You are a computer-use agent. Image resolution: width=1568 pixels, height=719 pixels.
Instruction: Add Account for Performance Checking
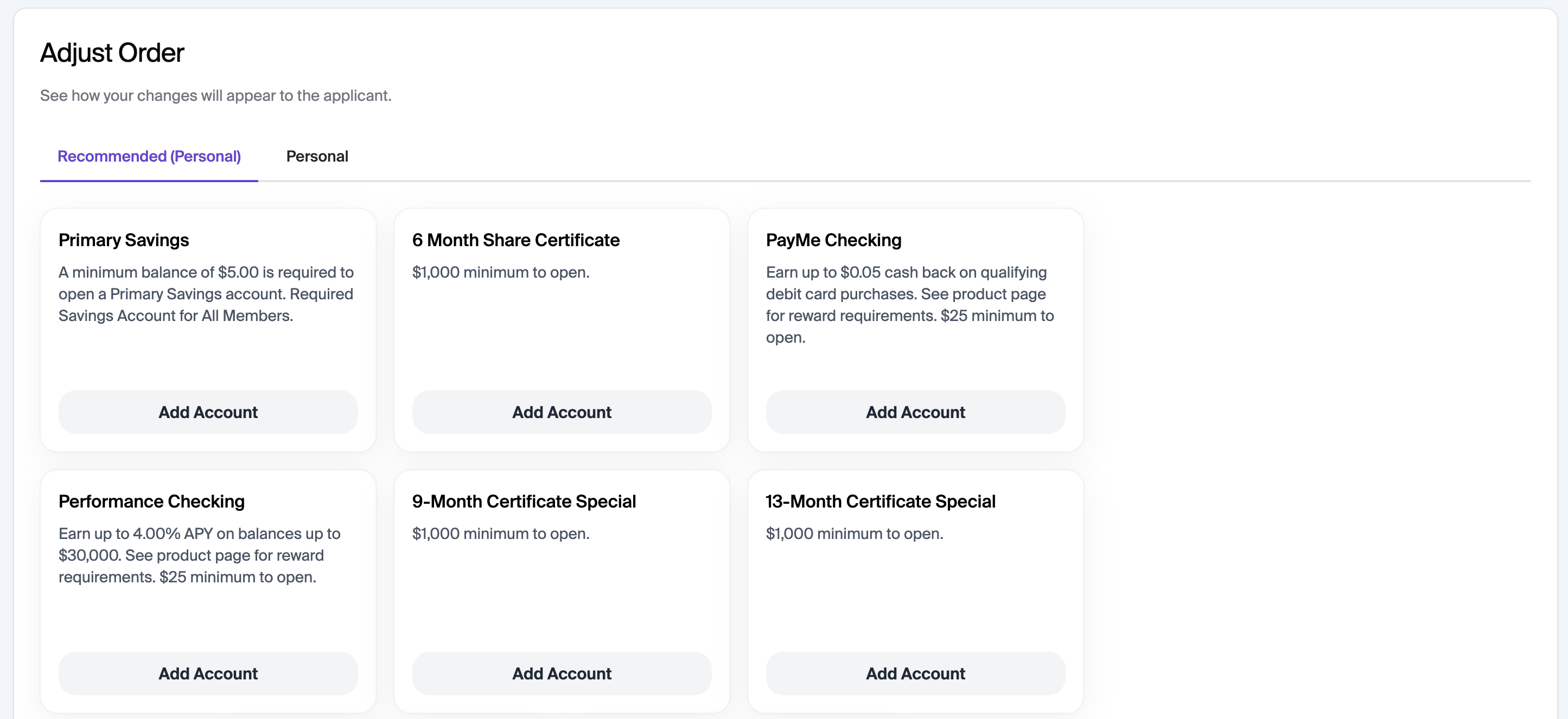point(208,673)
